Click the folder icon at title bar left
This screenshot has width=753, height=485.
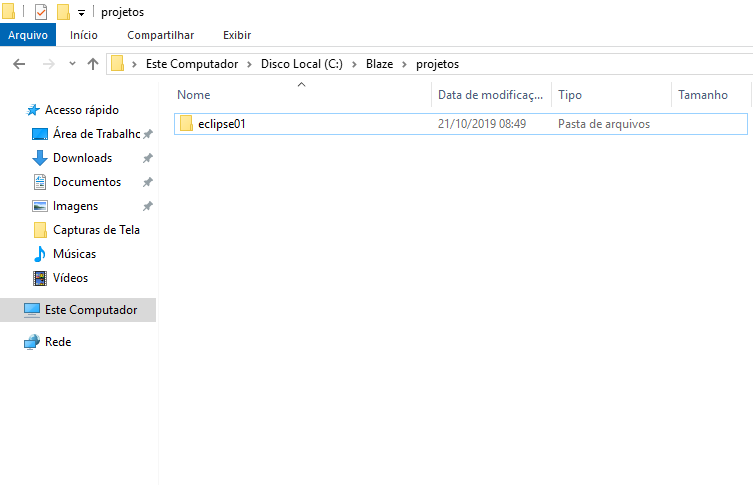click(8, 12)
